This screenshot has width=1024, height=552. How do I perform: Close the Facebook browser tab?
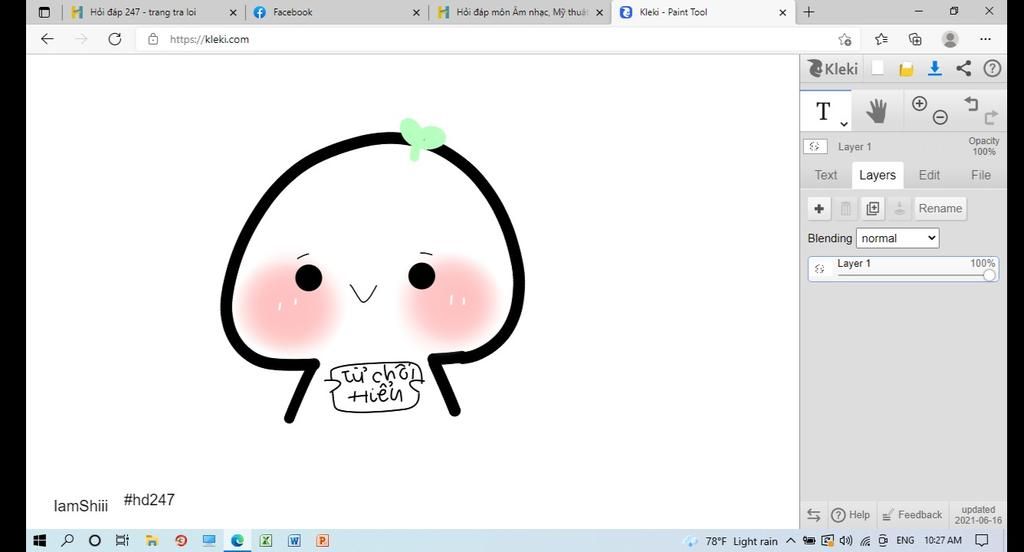click(417, 12)
